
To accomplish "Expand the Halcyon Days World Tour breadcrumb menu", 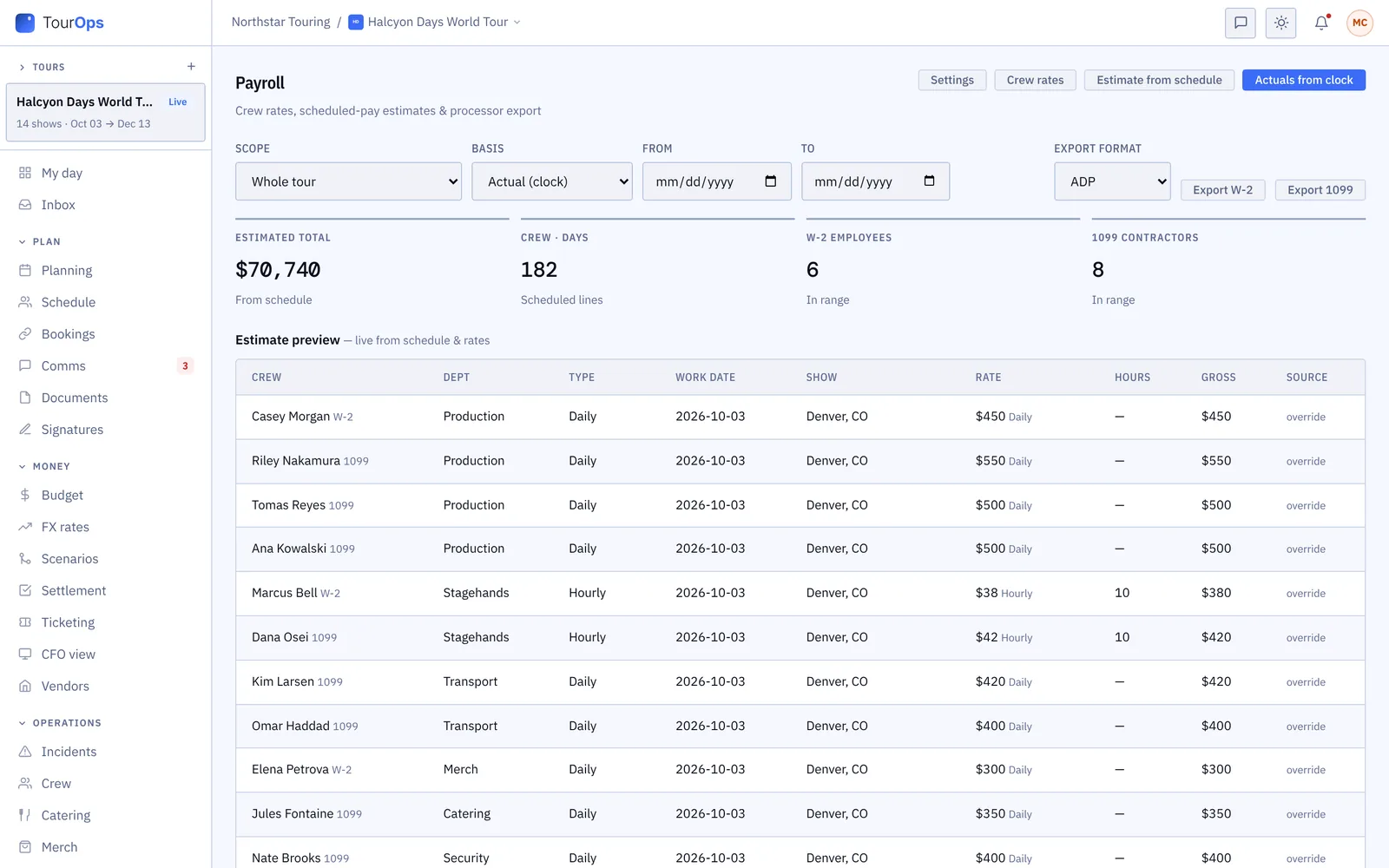I will [x=434, y=23].
